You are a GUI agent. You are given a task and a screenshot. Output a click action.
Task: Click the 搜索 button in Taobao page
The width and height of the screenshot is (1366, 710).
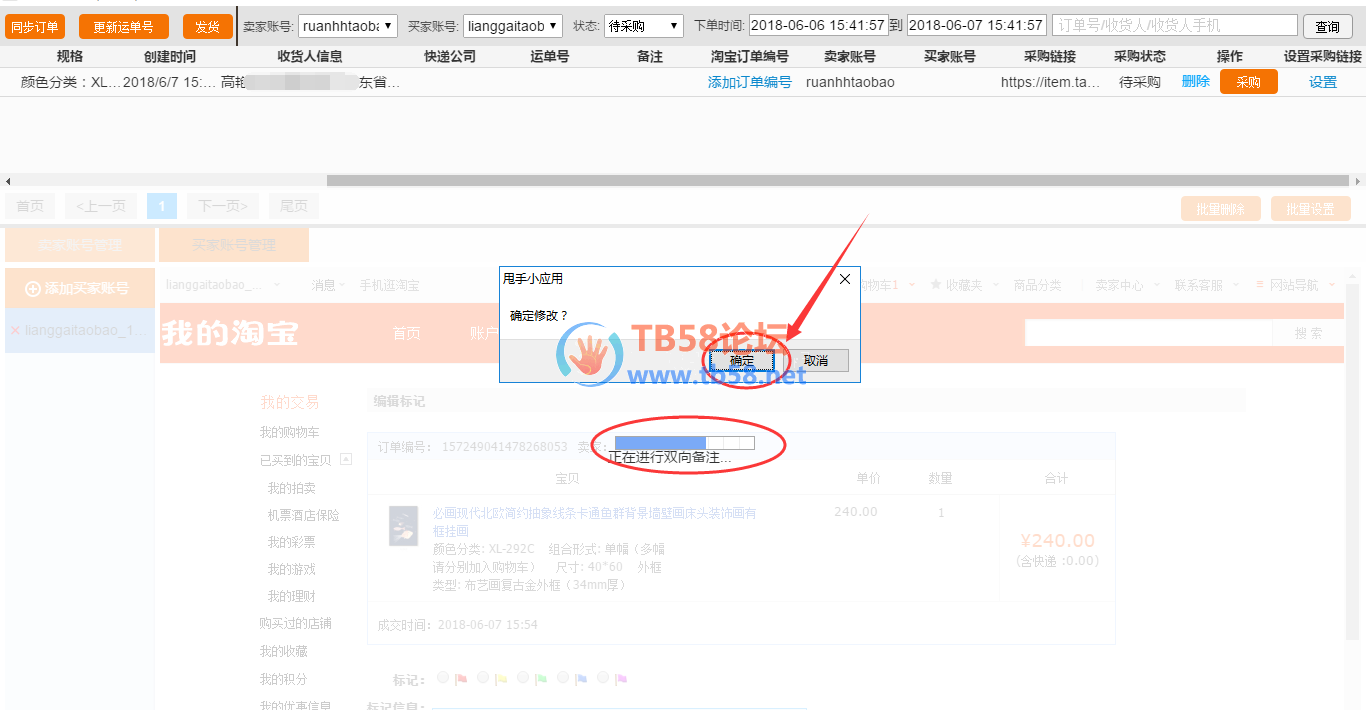pyautogui.click(x=1308, y=334)
